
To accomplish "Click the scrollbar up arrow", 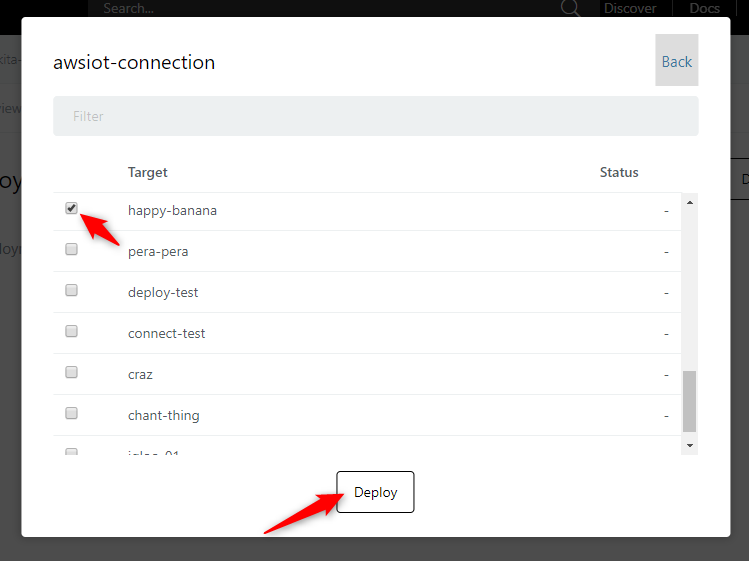I will (689, 203).
